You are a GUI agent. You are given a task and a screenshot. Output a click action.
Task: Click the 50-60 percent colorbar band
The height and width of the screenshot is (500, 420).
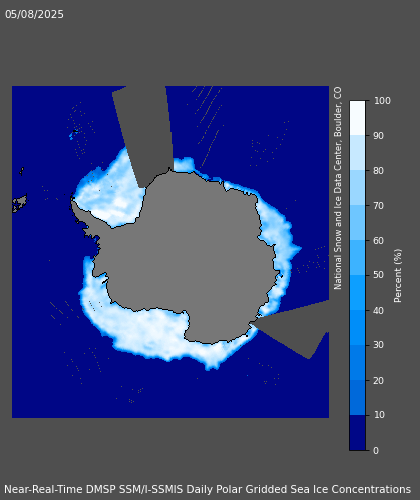coord(357,258)
